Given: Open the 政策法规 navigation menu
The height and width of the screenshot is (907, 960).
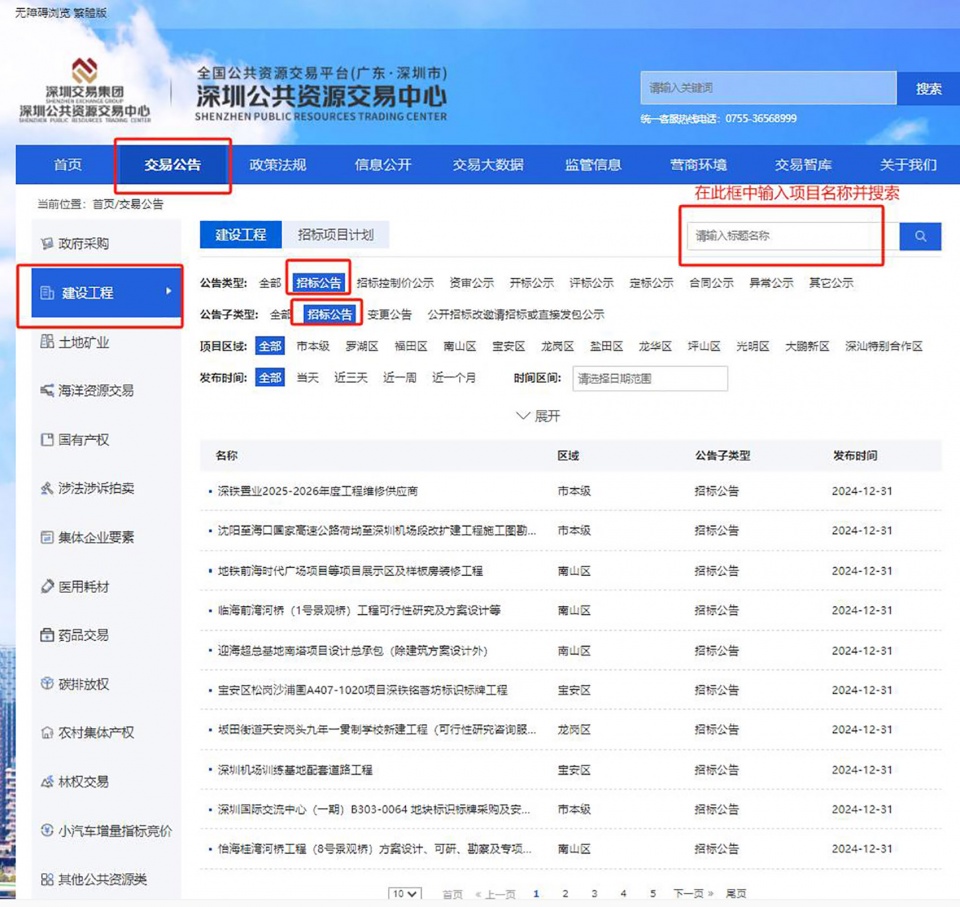Looking at the screenshot, I should click(277, 165).
